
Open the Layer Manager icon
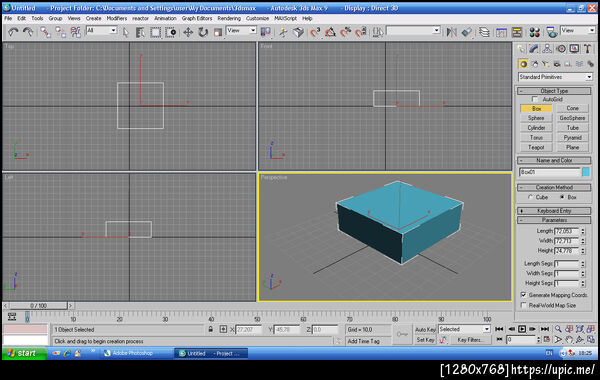pyautogui.click(x=484, y=33)
